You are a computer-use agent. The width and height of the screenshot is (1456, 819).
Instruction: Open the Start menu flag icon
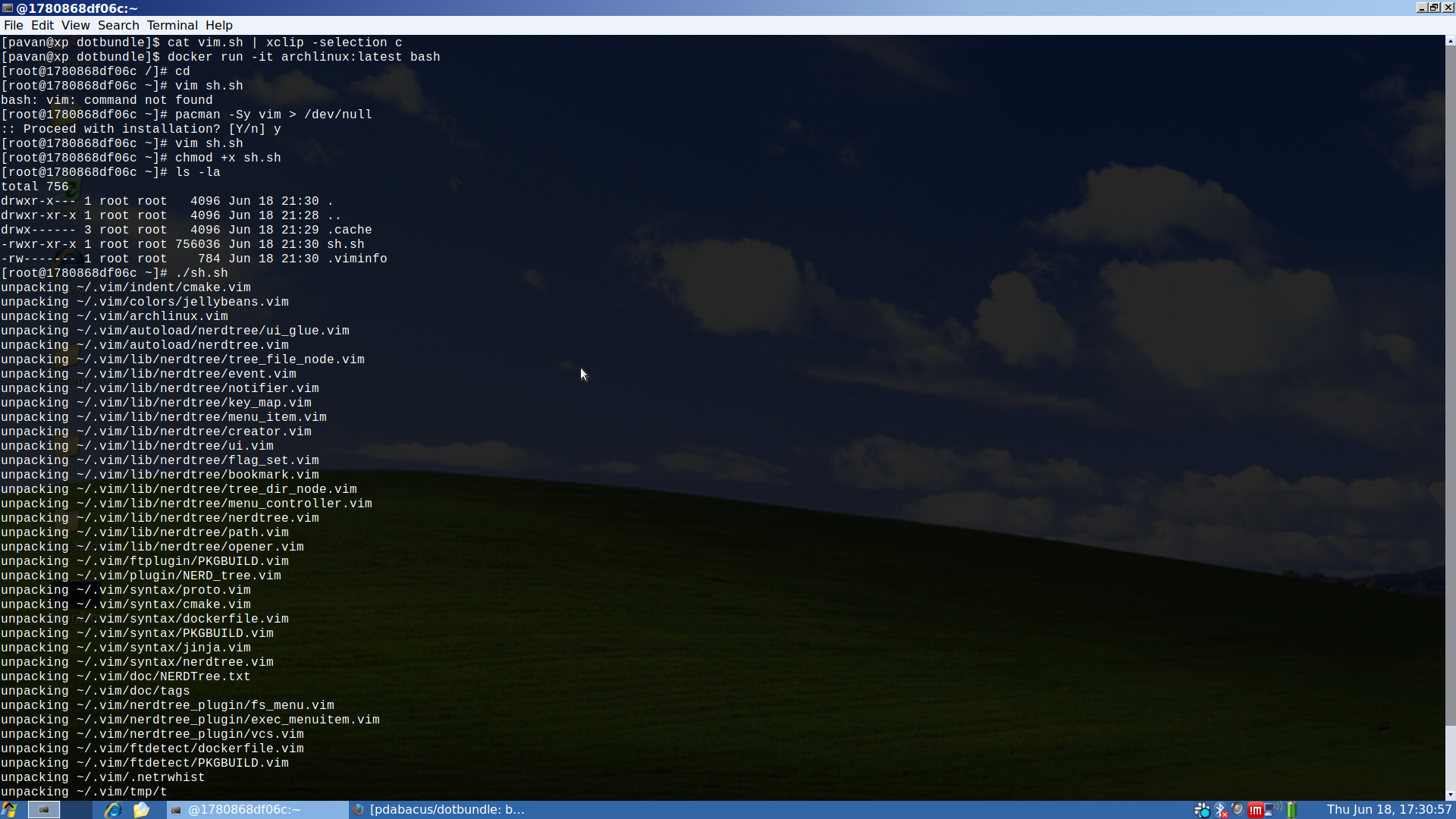pyautogui.click(x=9, y=810)
